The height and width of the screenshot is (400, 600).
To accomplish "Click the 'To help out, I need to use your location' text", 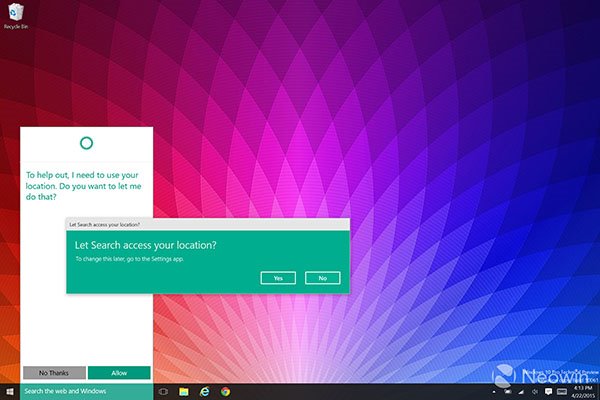I will coord(83,186).
